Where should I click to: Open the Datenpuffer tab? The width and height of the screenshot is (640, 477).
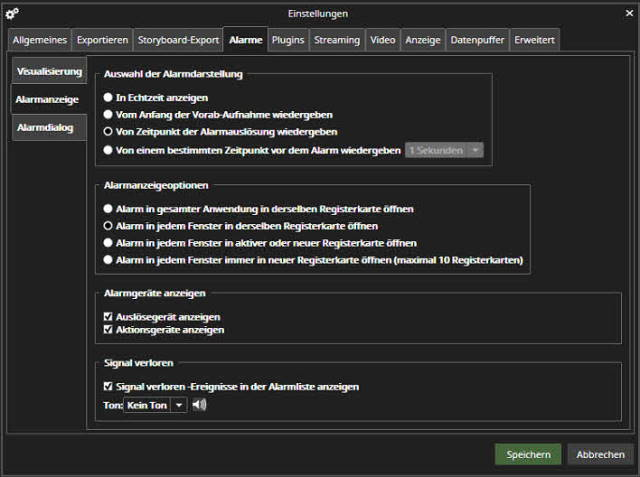pos(477,40)
